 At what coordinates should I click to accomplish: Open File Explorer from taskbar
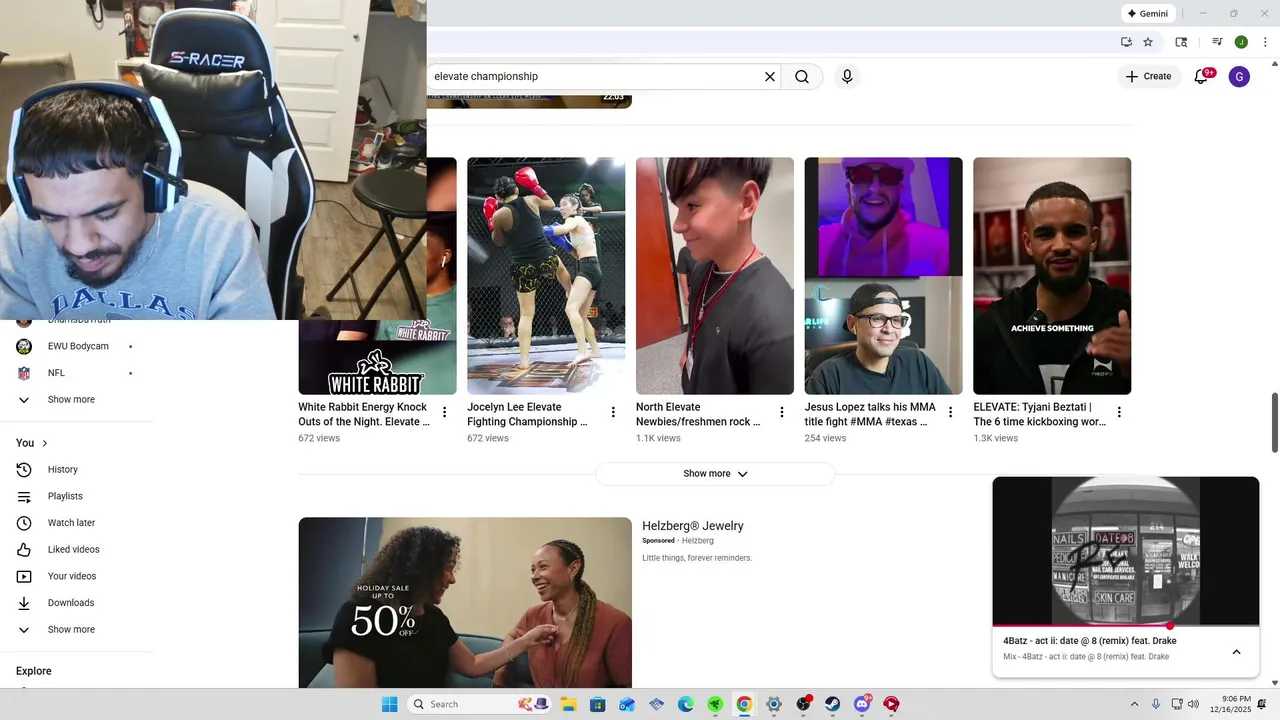(x=568, y=704)
